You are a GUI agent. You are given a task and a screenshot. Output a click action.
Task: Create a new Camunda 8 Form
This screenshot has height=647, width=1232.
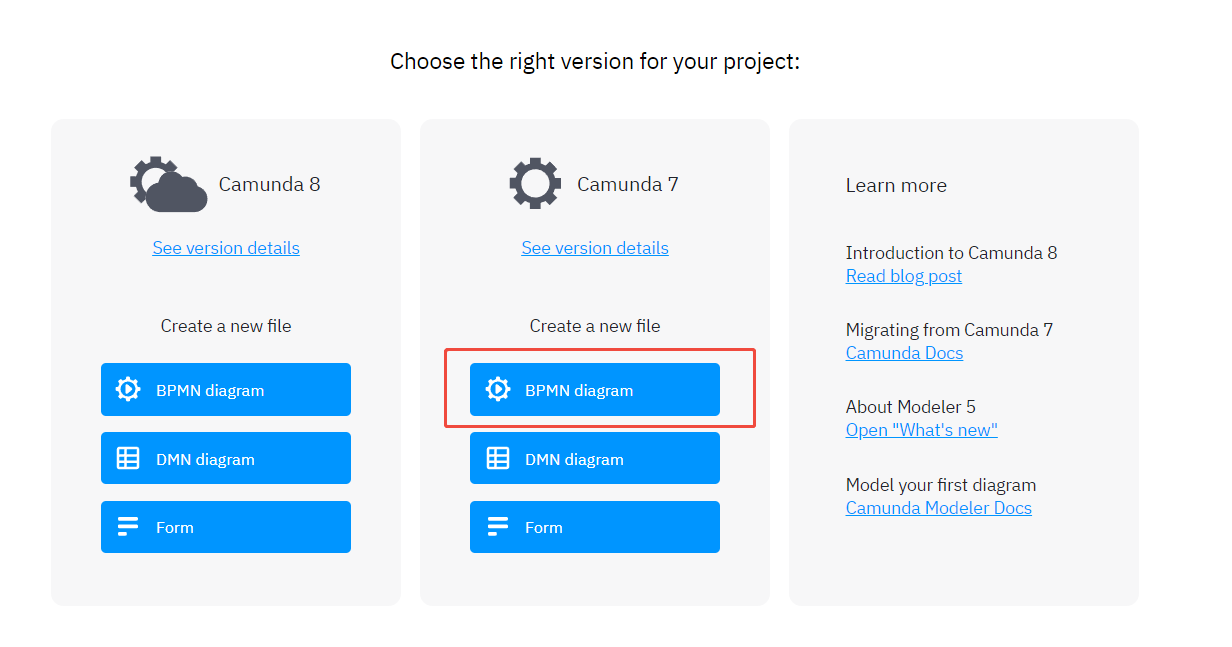(226, 527)
